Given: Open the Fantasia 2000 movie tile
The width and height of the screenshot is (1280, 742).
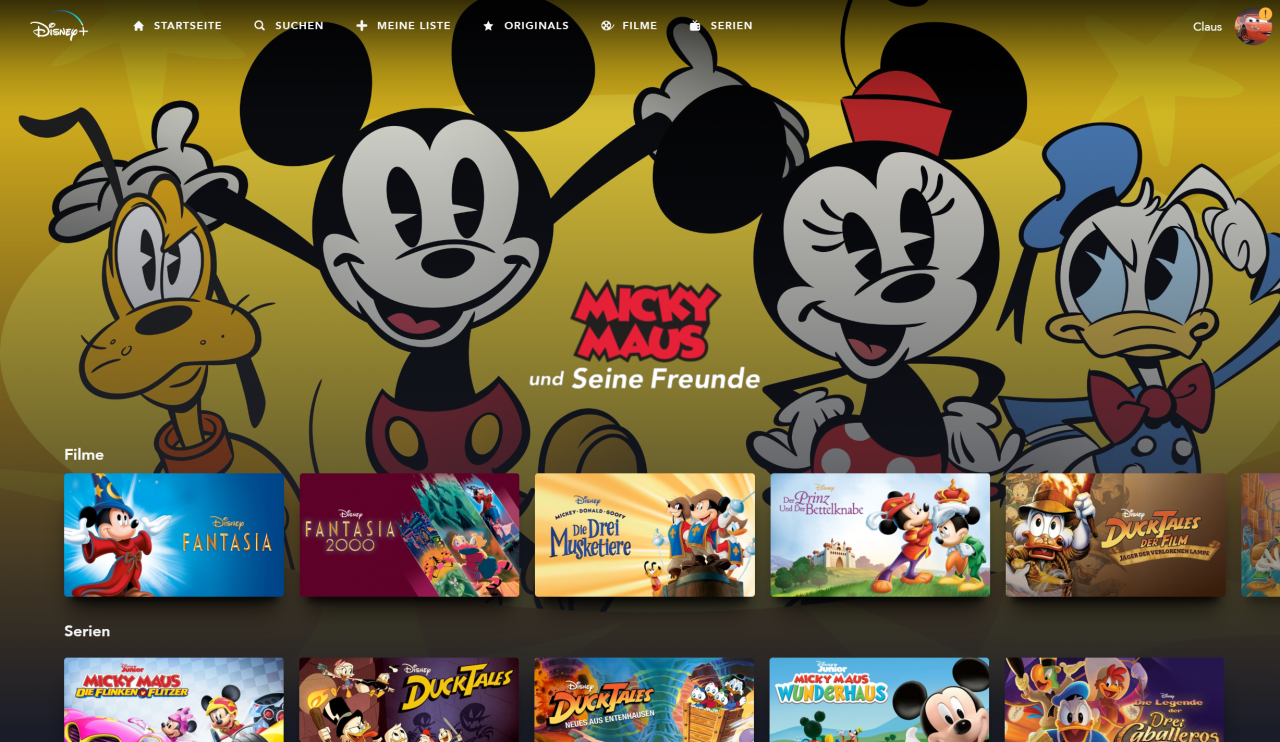Looking at the screenshot, I should pyautogui.click(x=410, y=535).
